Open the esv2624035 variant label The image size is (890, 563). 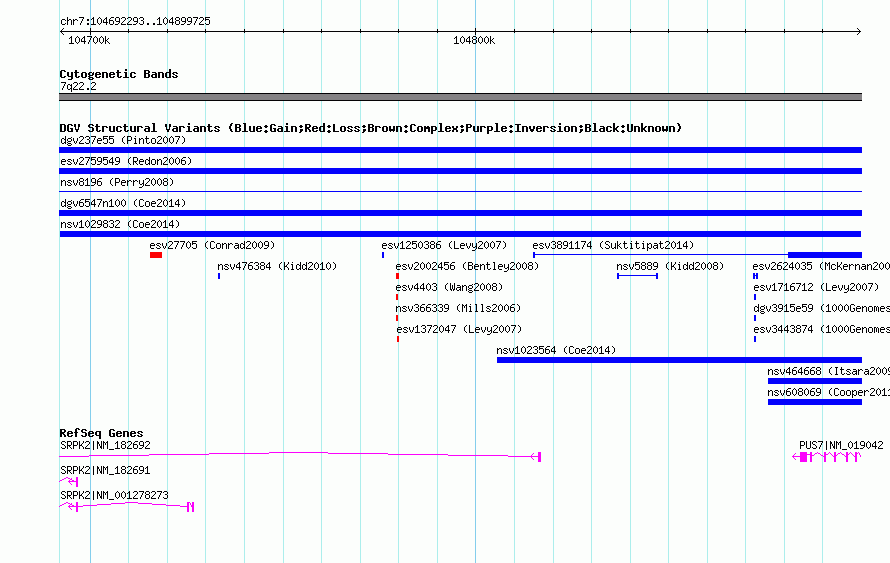coord(821,266)
